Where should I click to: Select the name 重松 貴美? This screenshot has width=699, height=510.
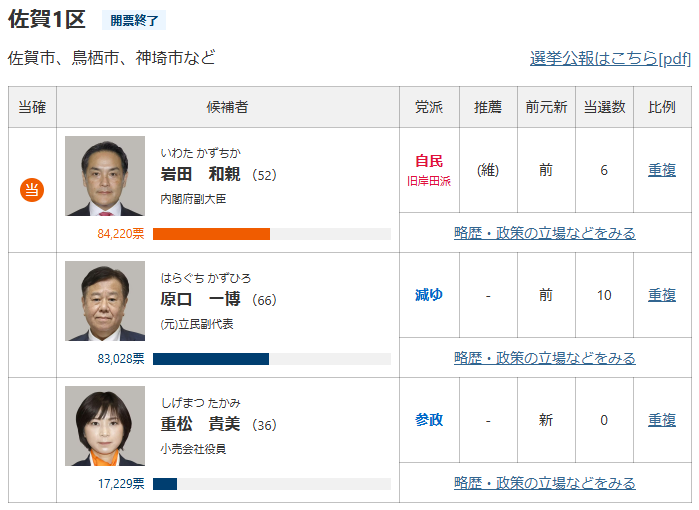click(201, 424)
